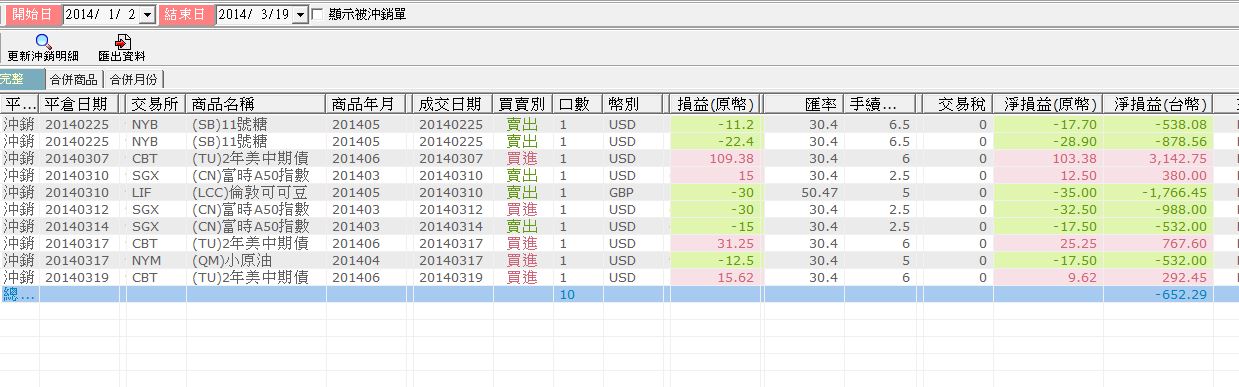1239x387 pixels.
Task: Switch to the 合併月份 tab
Action: (134, 79)
